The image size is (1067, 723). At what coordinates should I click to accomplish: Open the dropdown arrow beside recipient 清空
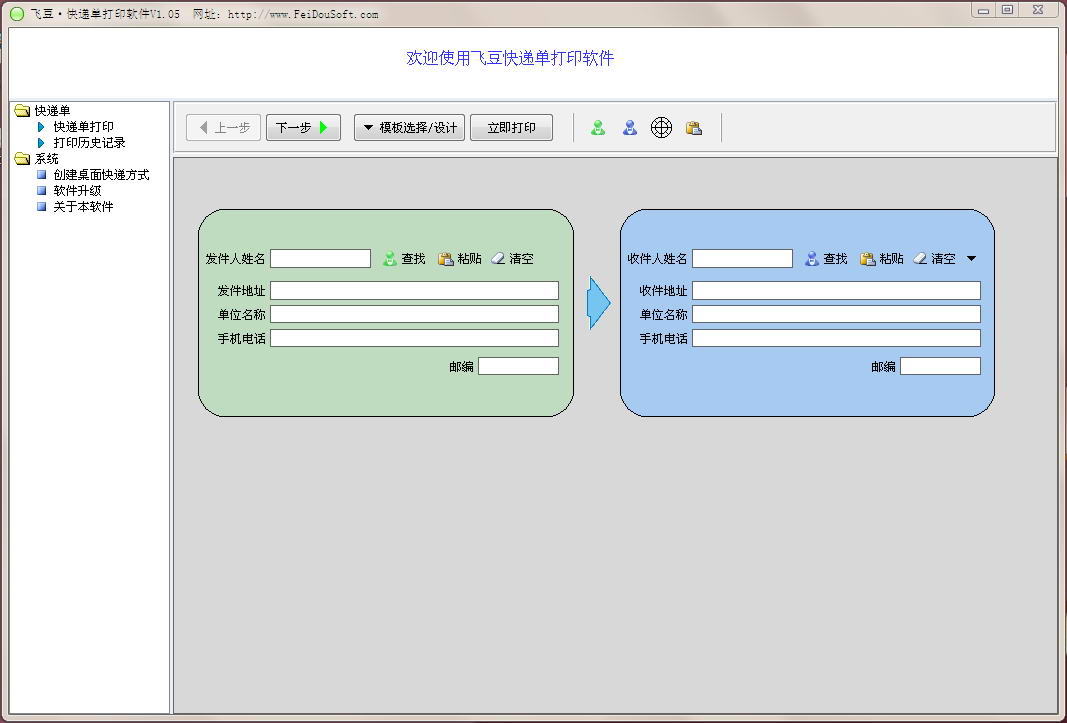[x=972, y=259]
